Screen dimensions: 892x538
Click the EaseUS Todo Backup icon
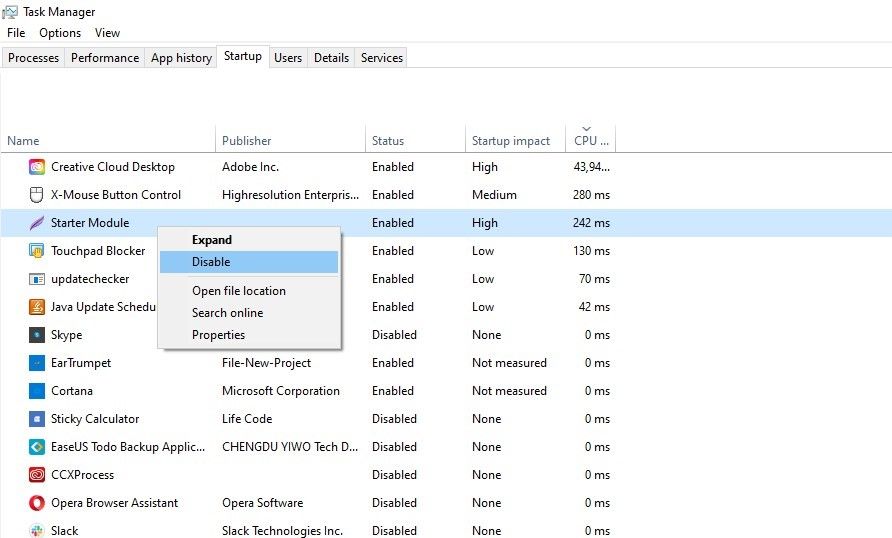37,447
